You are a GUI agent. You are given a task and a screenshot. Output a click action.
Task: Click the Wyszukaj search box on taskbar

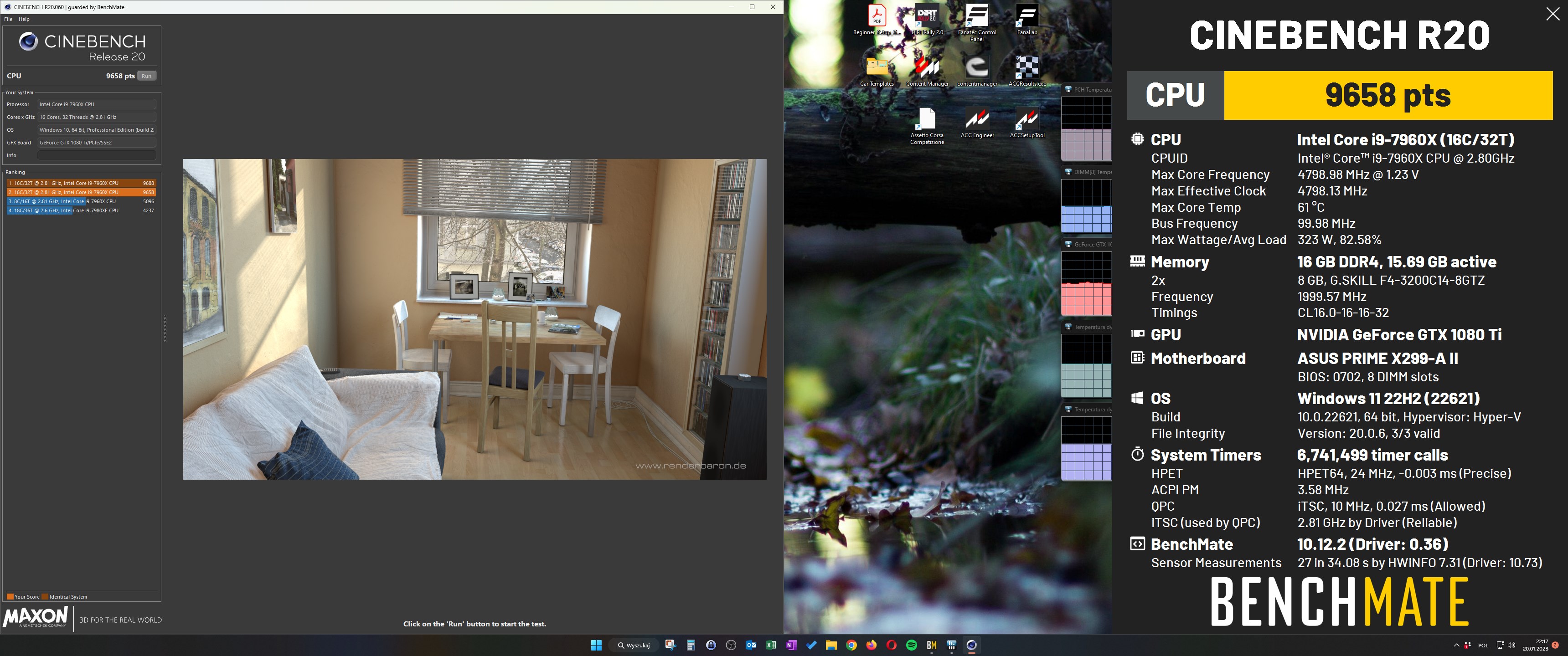(634, 645)
